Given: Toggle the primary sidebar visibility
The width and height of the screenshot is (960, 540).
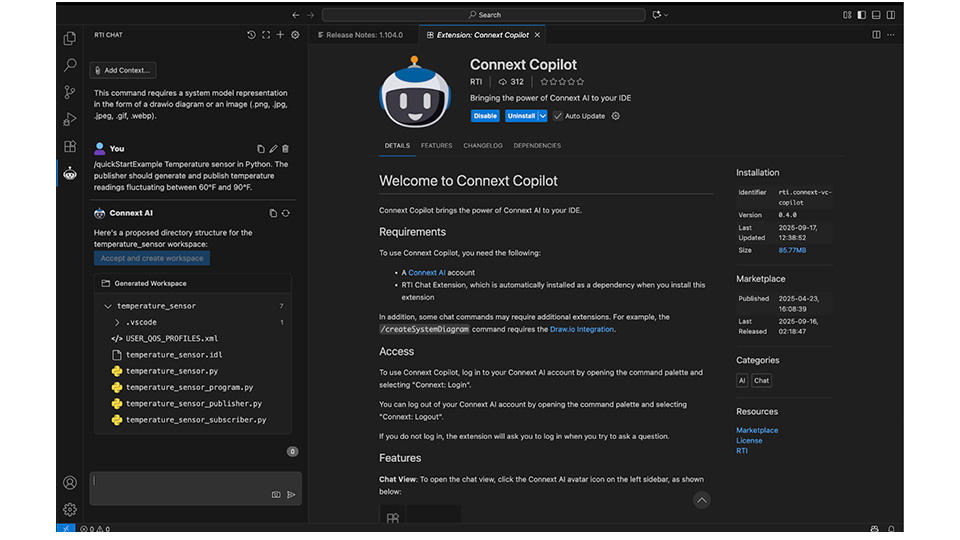Looking at the screenshot, I should click(x=861, y=15).
